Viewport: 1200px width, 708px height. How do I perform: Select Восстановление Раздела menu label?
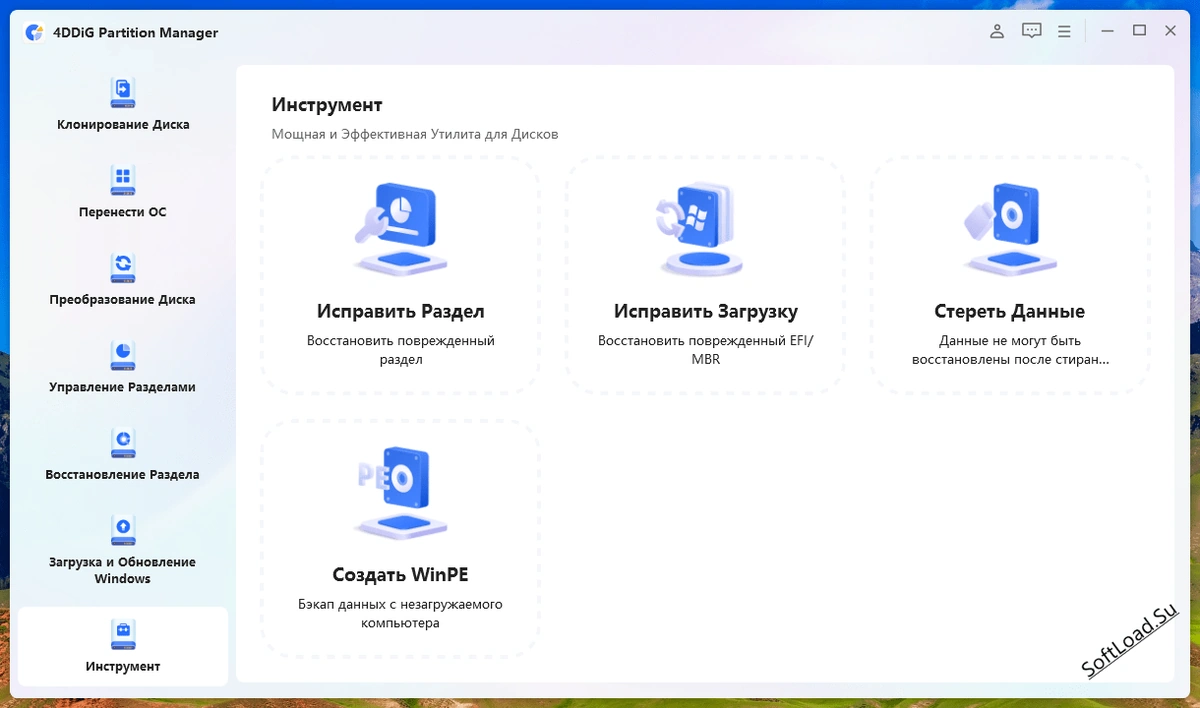123,474
